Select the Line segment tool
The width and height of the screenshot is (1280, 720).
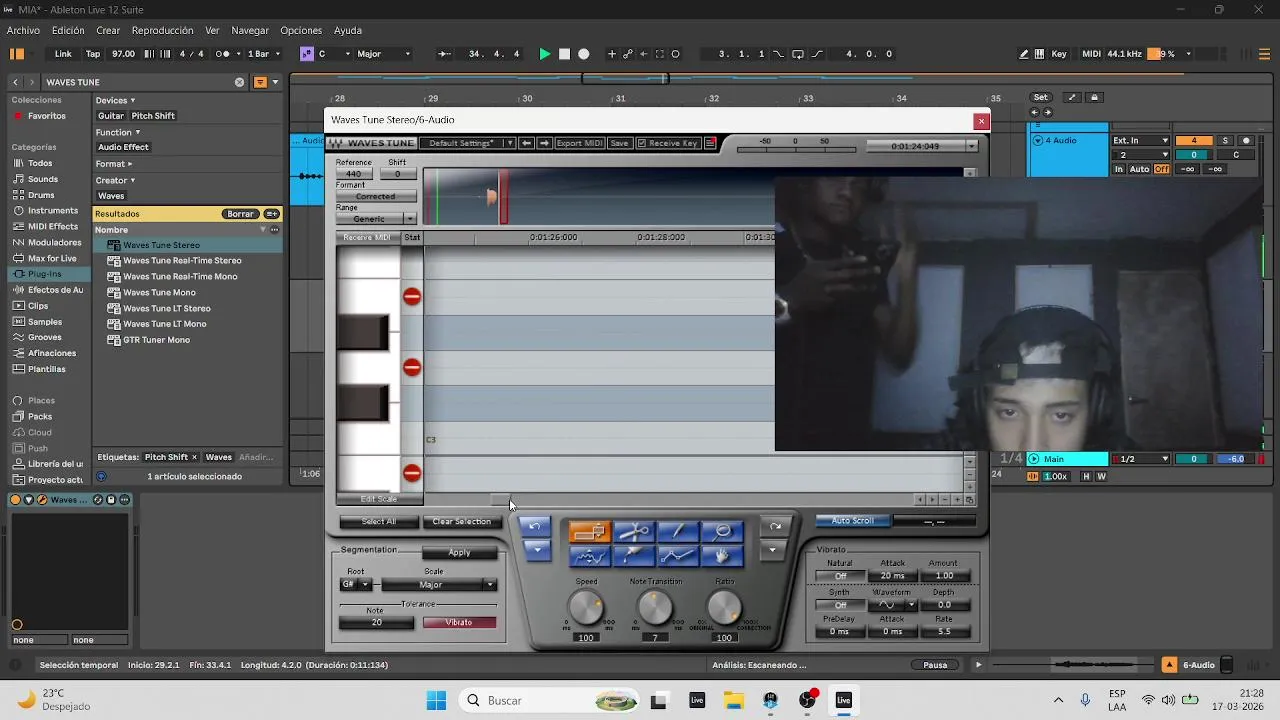678,555
